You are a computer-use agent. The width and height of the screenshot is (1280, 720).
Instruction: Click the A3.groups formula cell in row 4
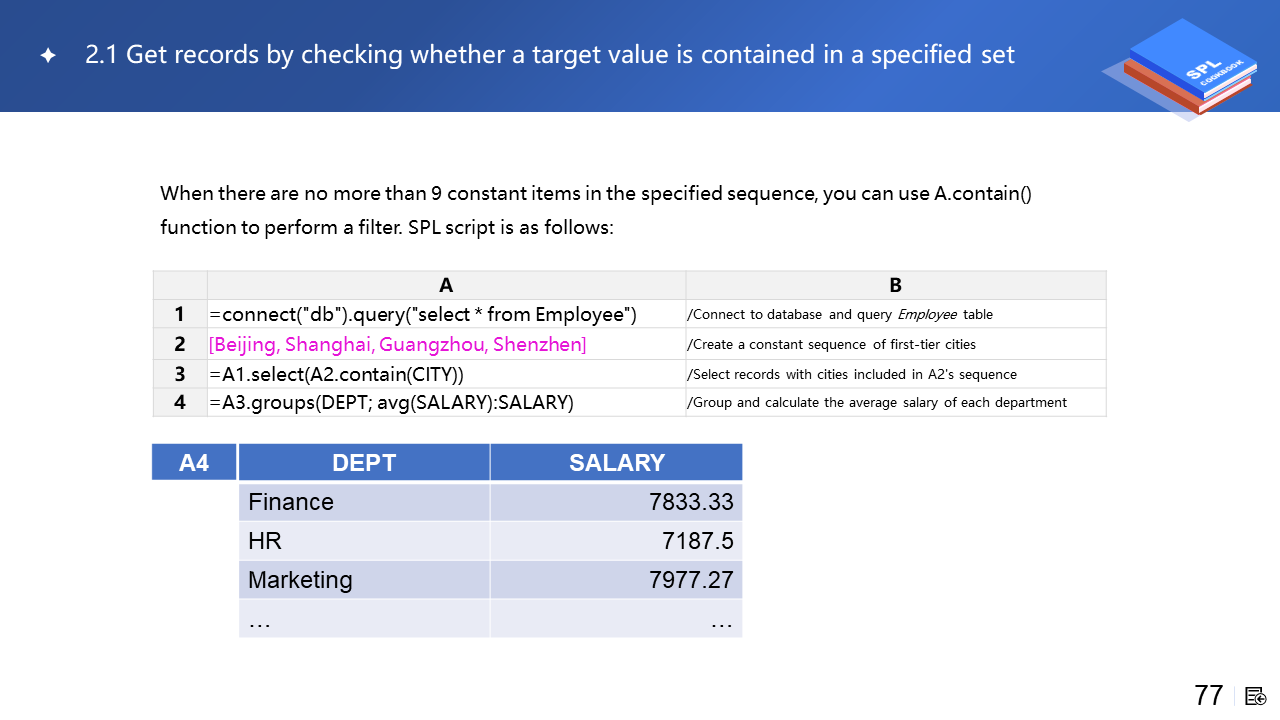coord(391,402)
